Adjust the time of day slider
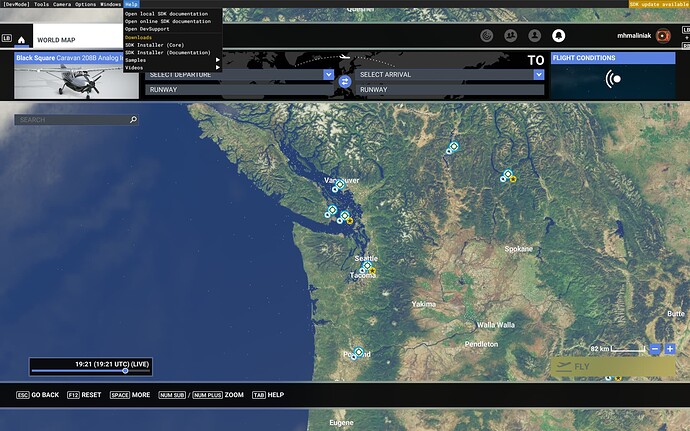 tap(125, 370)
